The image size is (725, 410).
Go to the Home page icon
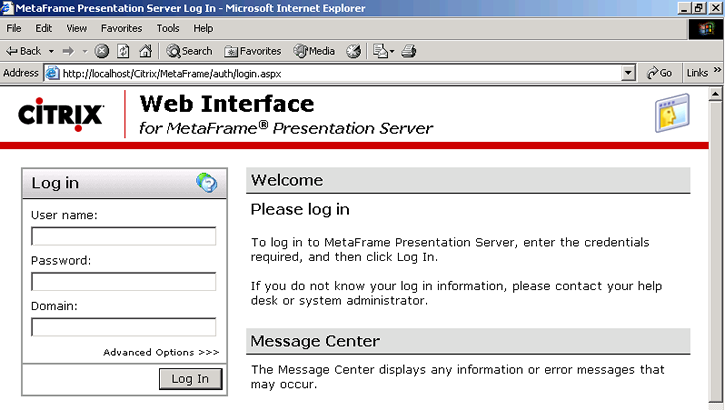tap(145, 51)
